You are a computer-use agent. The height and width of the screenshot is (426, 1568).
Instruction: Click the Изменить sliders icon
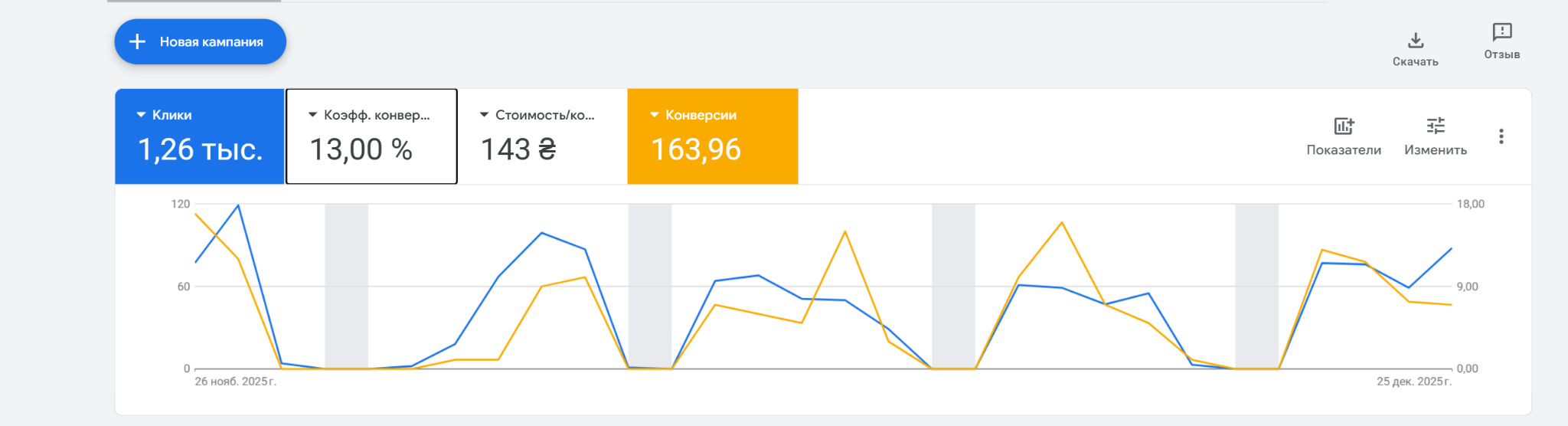pyautogui.click(x=1436, y=126)
